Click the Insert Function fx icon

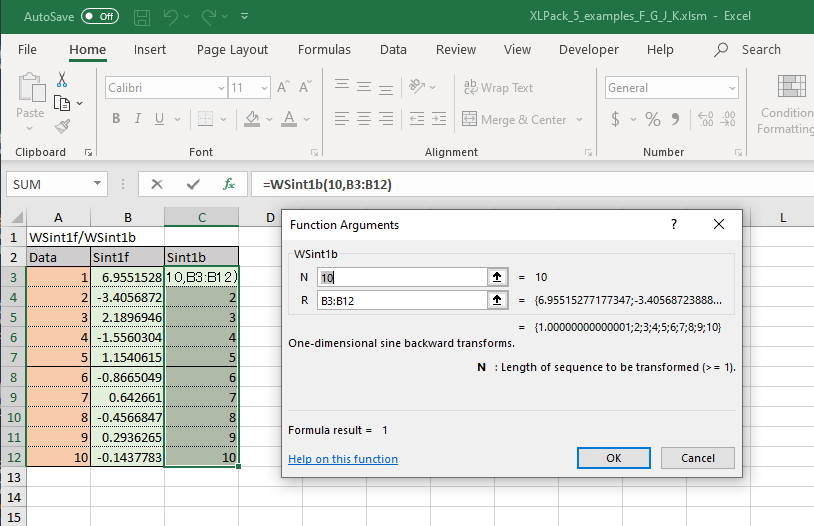tap(229, 184)
